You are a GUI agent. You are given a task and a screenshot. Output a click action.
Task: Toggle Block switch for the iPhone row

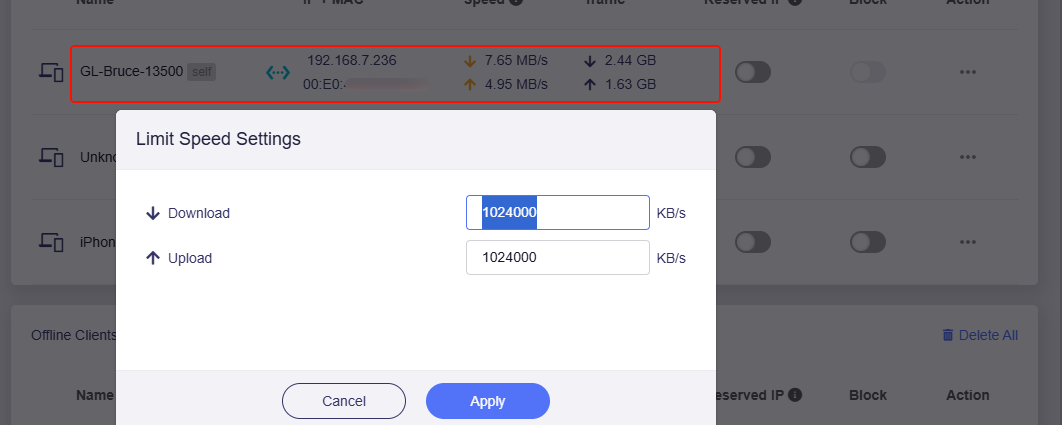[x=868, y=242]
